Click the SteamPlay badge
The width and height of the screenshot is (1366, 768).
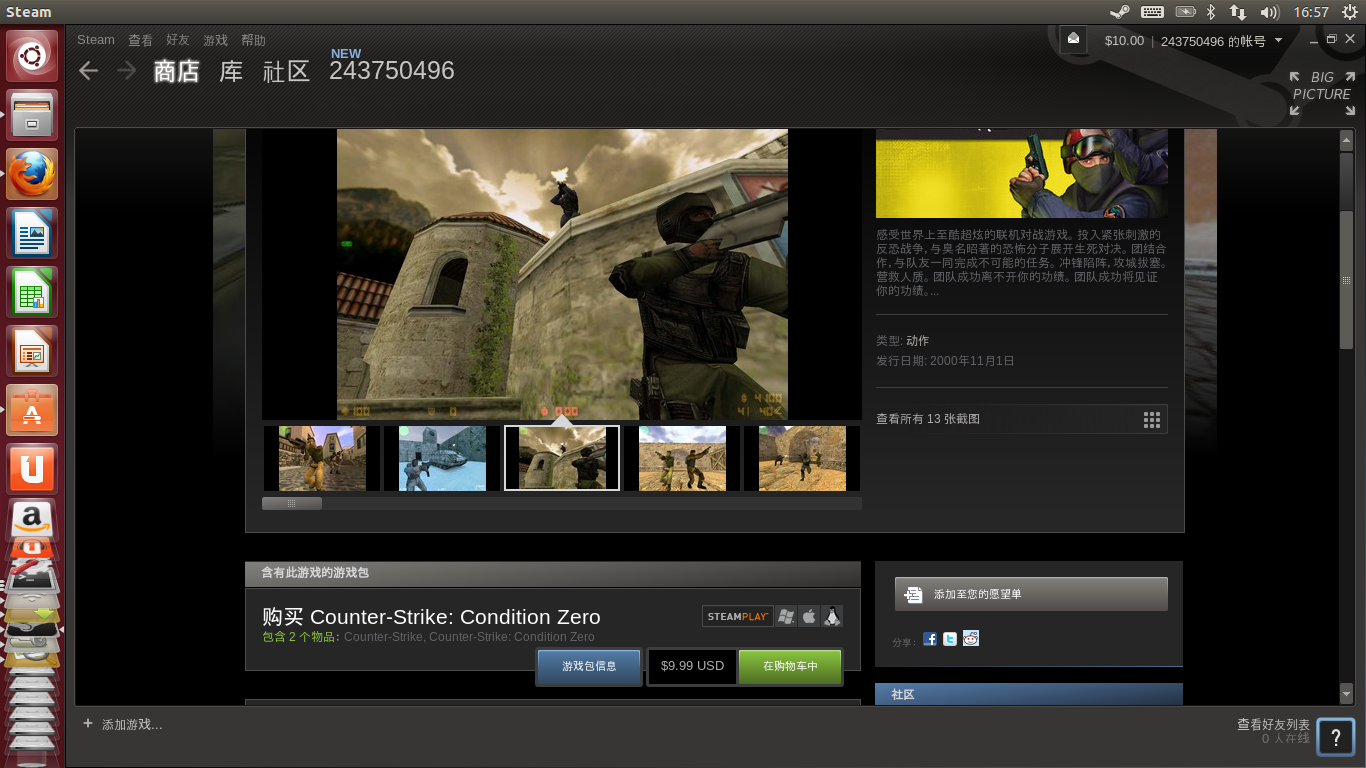(x=738, y=617)
